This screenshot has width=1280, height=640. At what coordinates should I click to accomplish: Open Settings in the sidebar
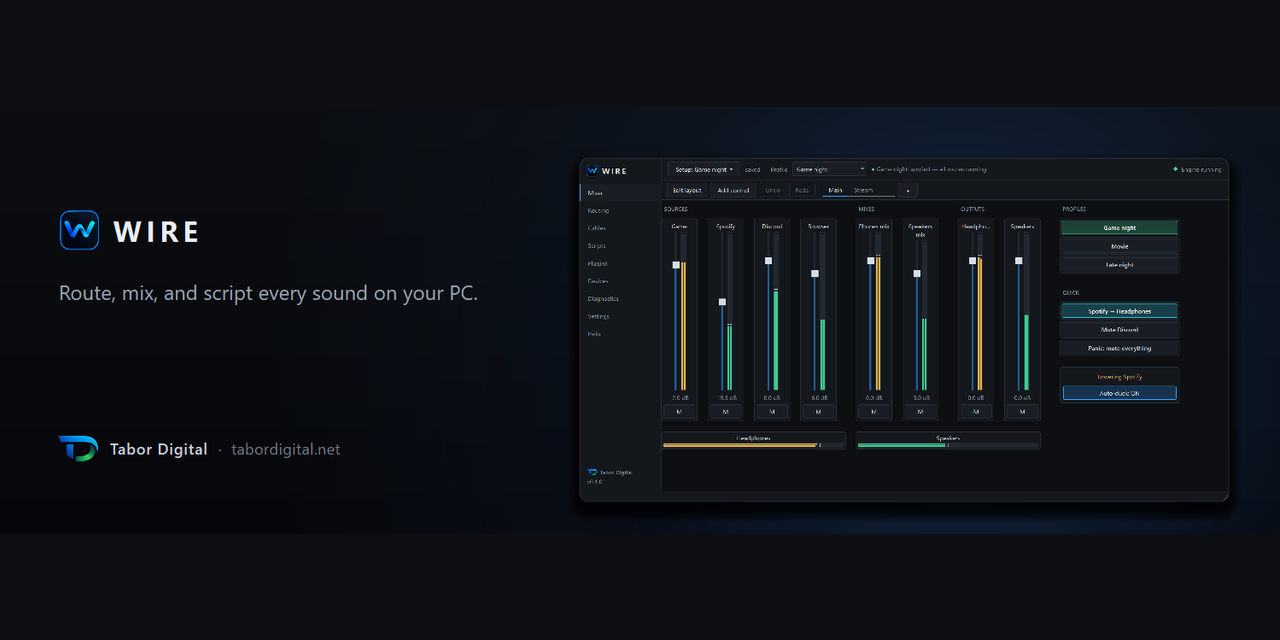[x=620, y=316]
